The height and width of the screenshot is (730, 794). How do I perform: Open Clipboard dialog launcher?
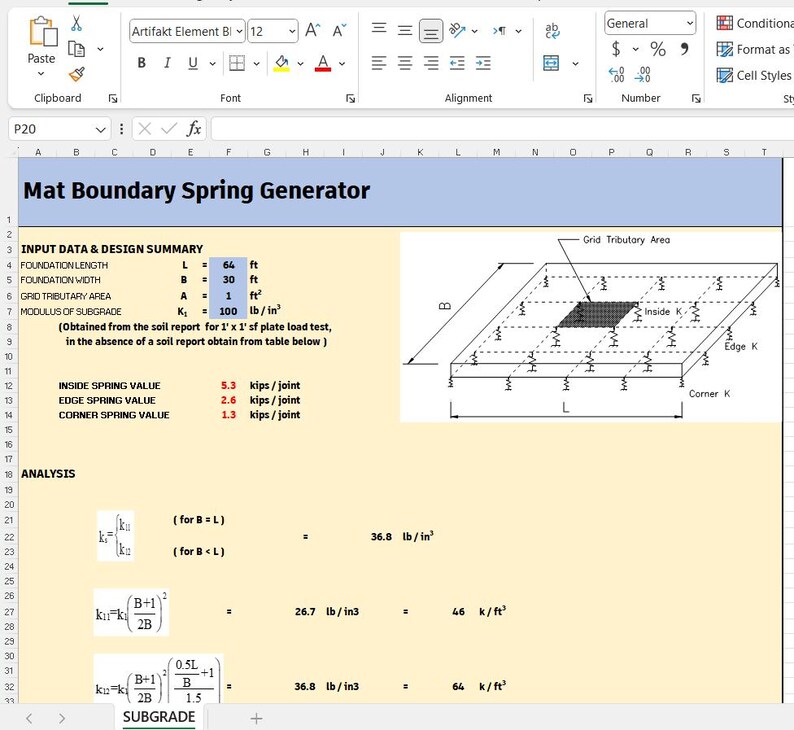click(113, 98)
